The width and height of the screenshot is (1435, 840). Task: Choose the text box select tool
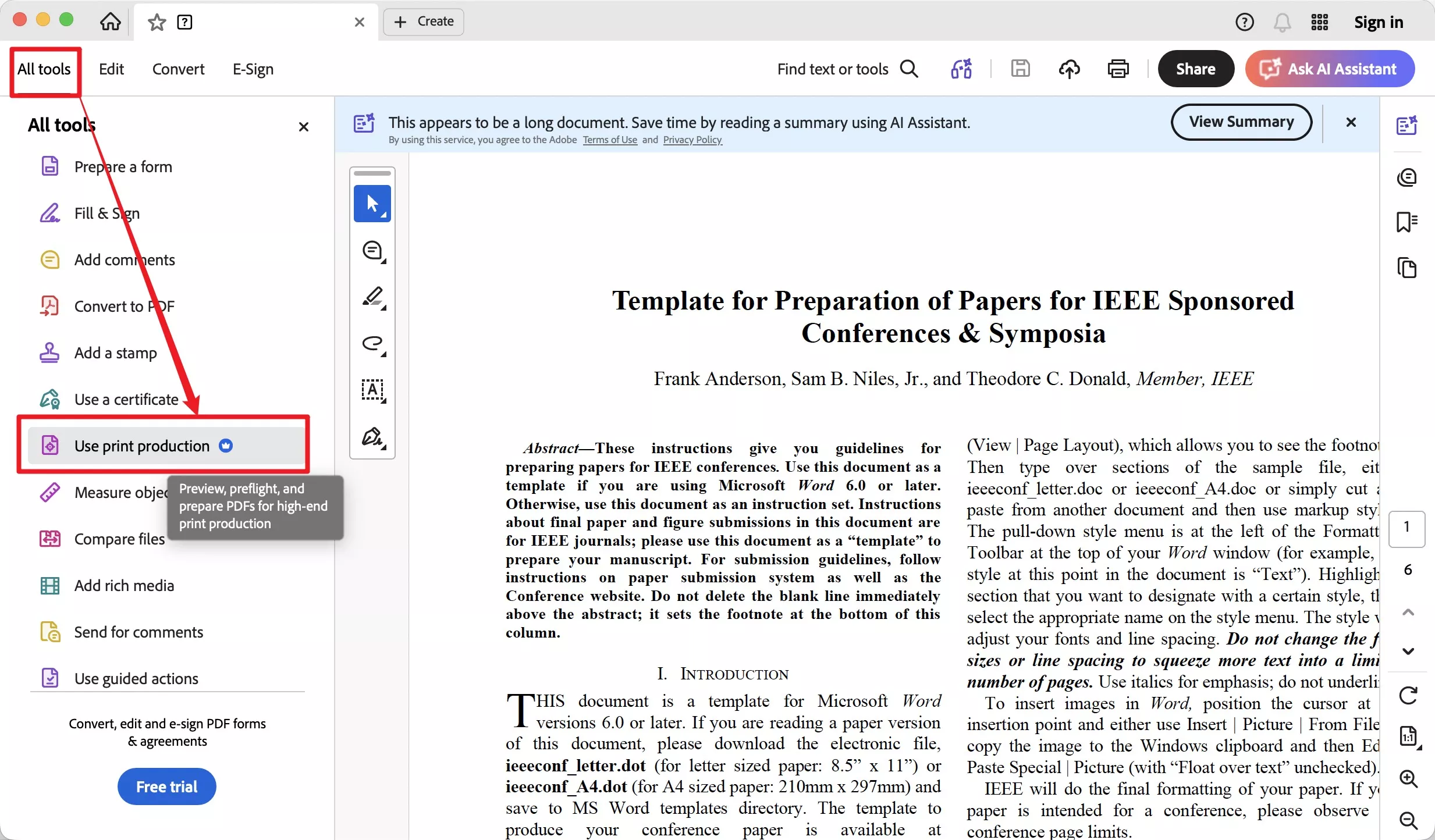pos(372,390)
